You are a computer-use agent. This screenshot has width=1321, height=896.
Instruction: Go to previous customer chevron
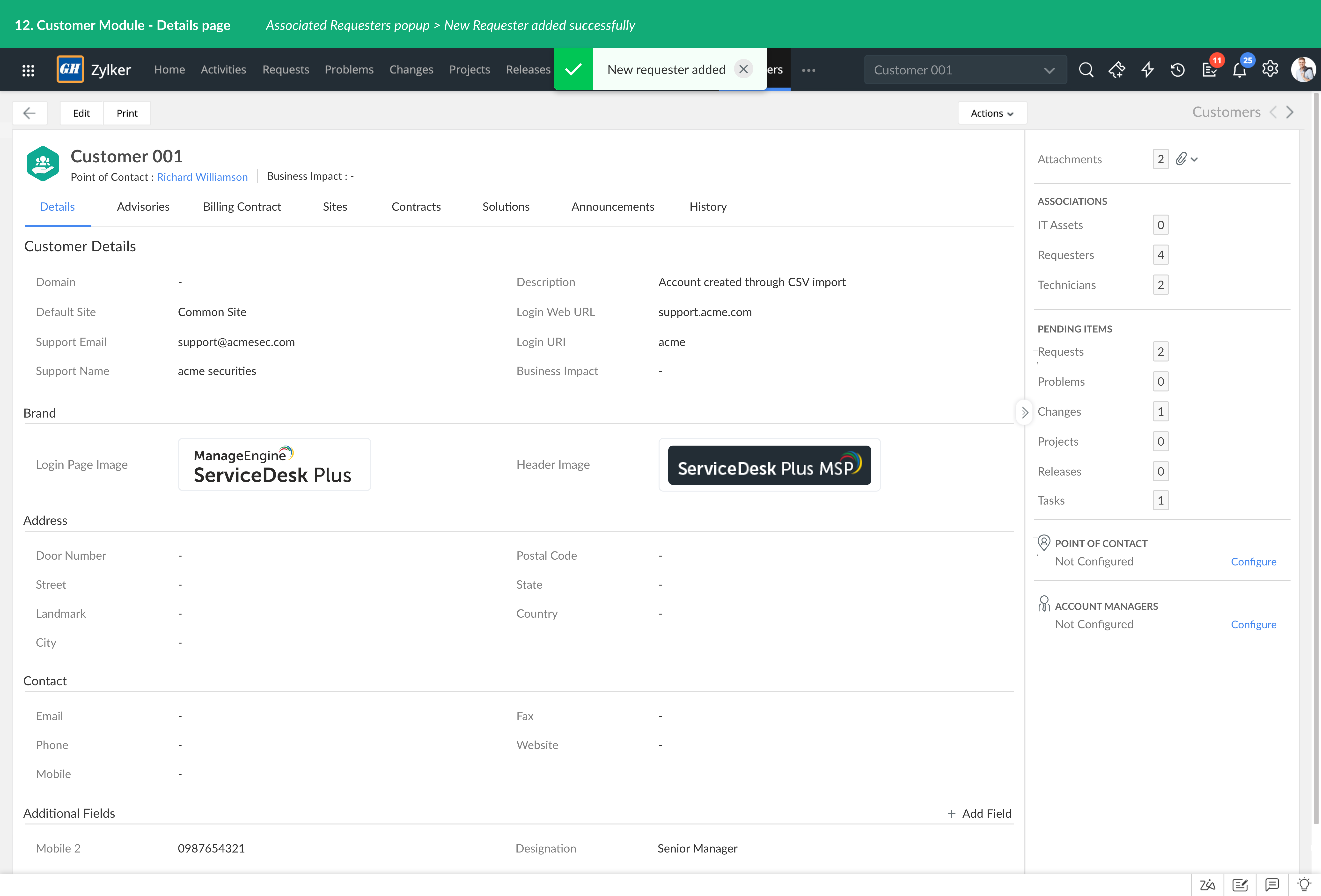[1273, 113]
